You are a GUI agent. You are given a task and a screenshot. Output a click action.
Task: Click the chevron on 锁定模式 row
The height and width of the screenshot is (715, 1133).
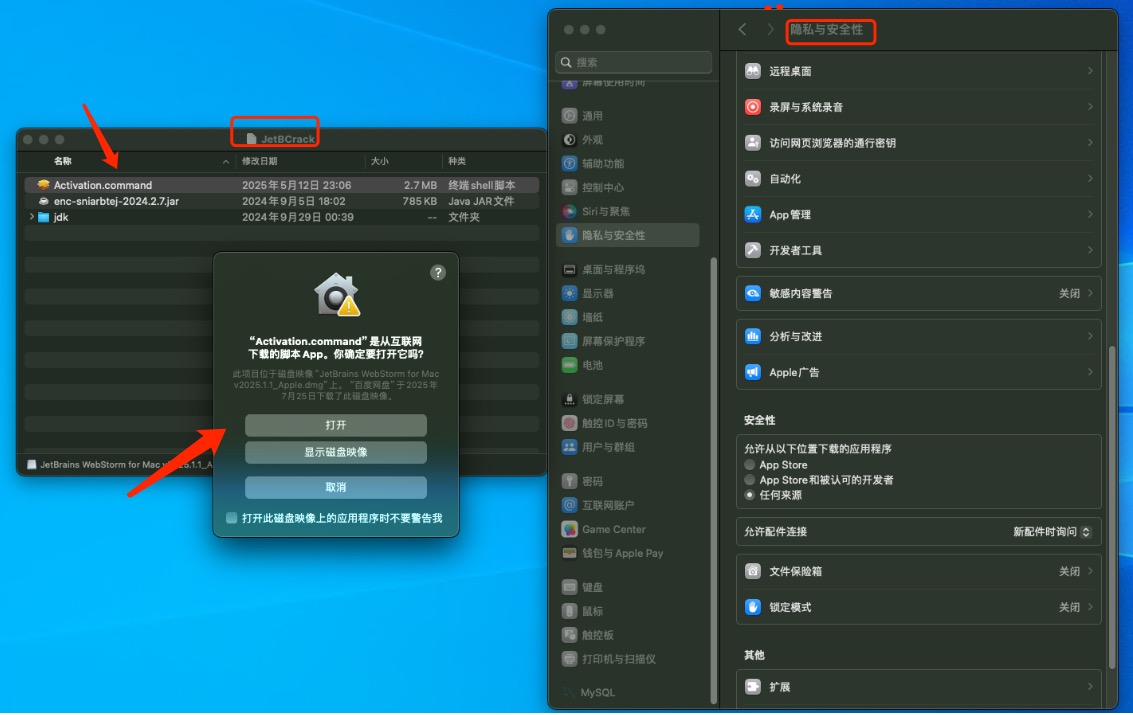pos(1090,607)
